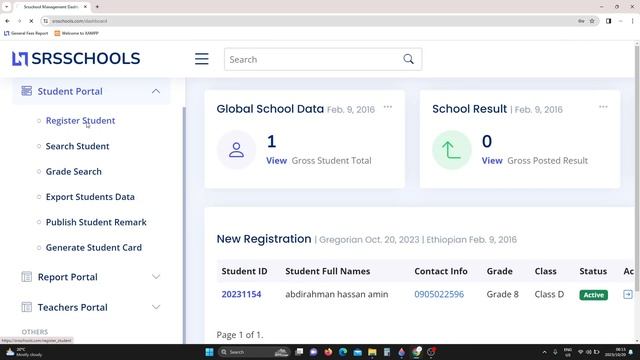The width and height of the screenshot is (640, 360).
Task: Stop page loading with X button
Action: (31, 21)
